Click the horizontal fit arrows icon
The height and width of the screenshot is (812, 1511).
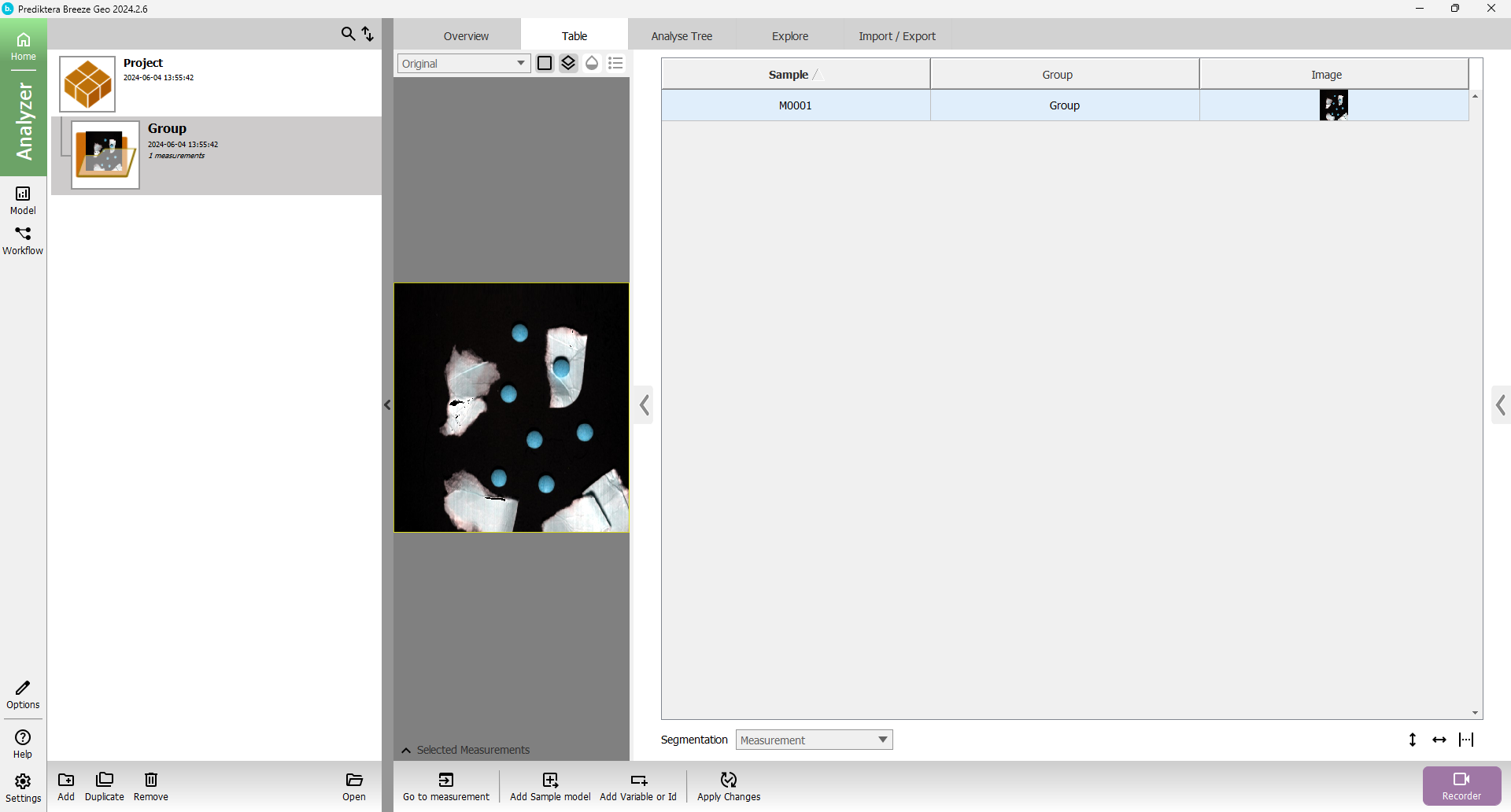click(1439, 740)
